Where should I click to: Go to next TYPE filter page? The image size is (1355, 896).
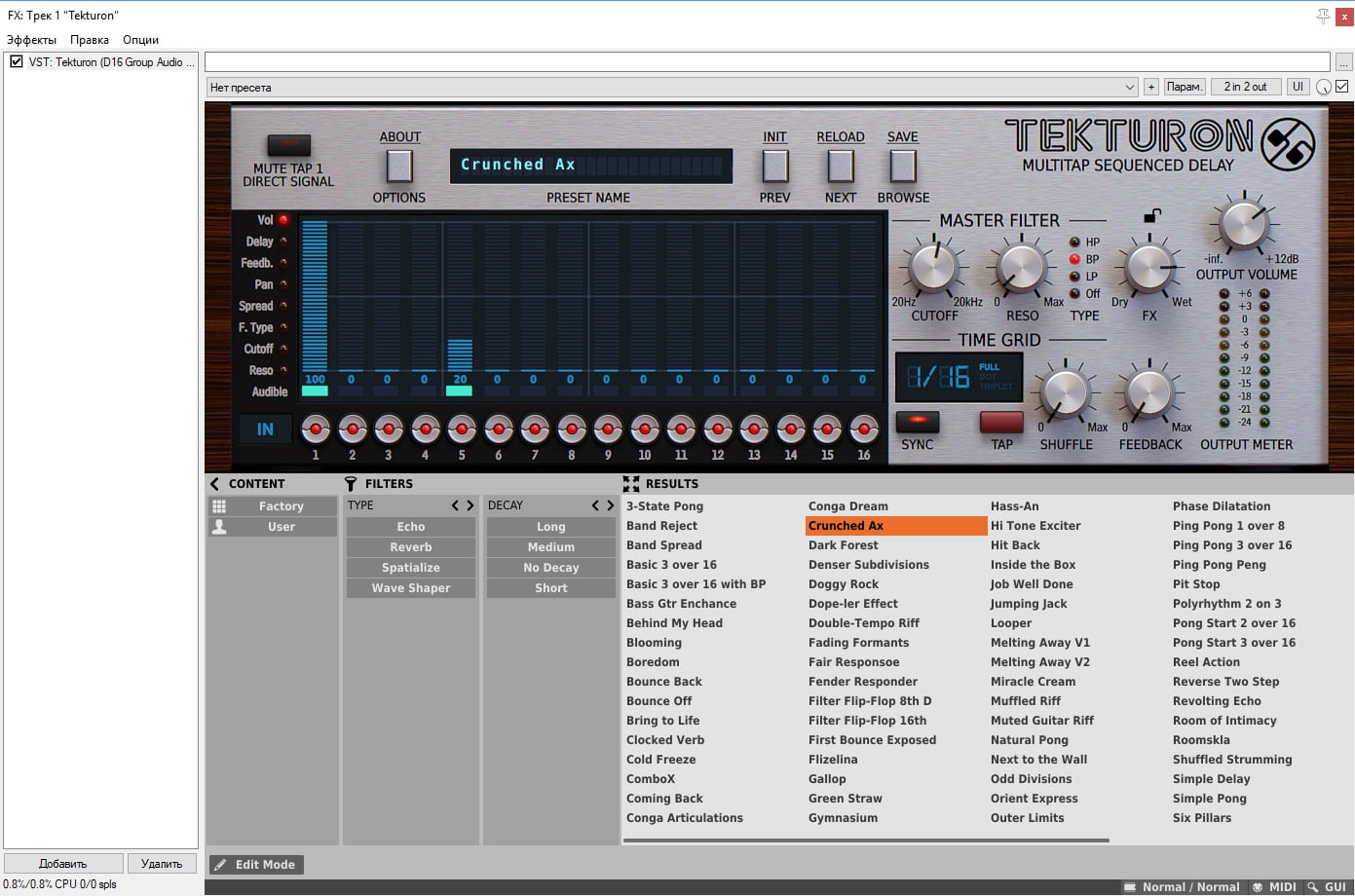pos(470,505)
